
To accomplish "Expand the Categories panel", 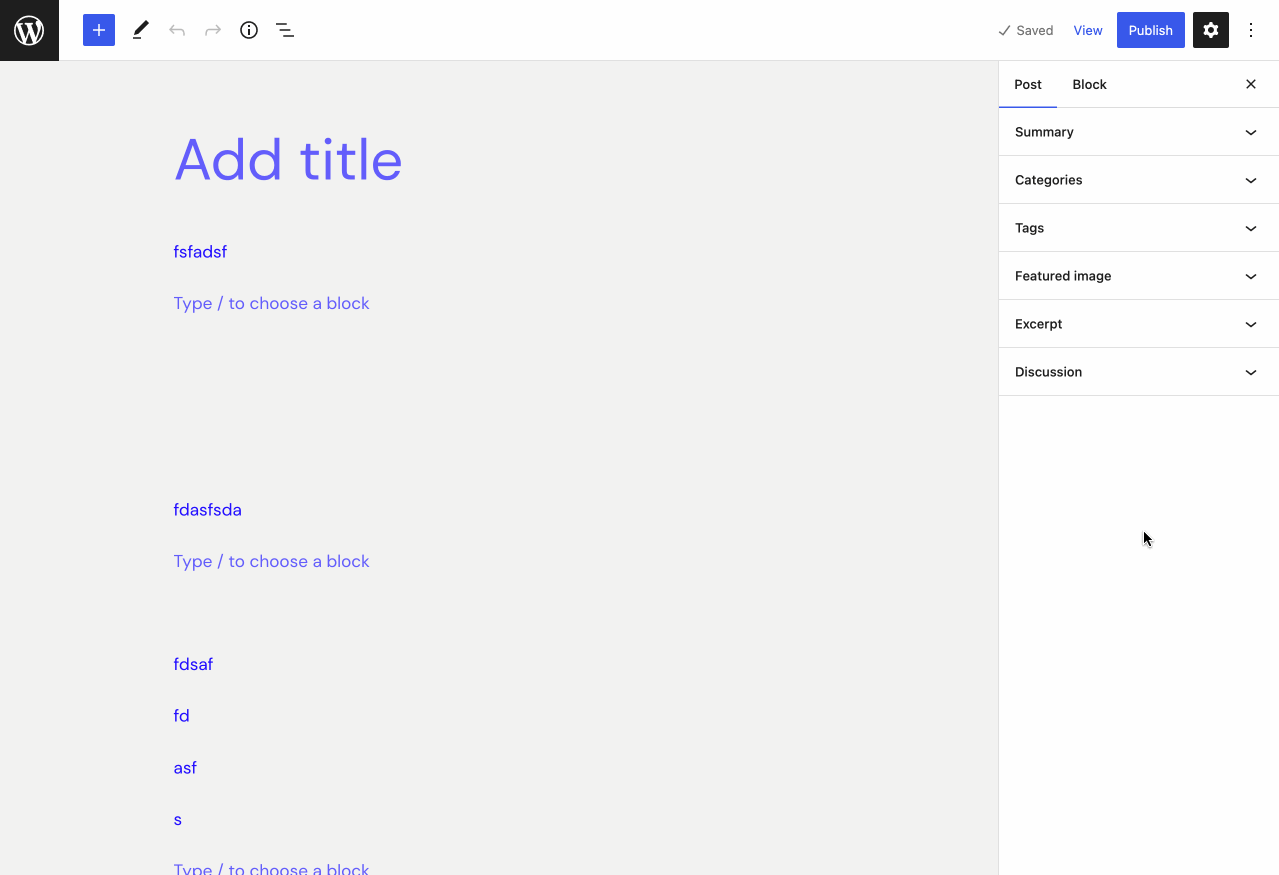I will [1139, 180].
